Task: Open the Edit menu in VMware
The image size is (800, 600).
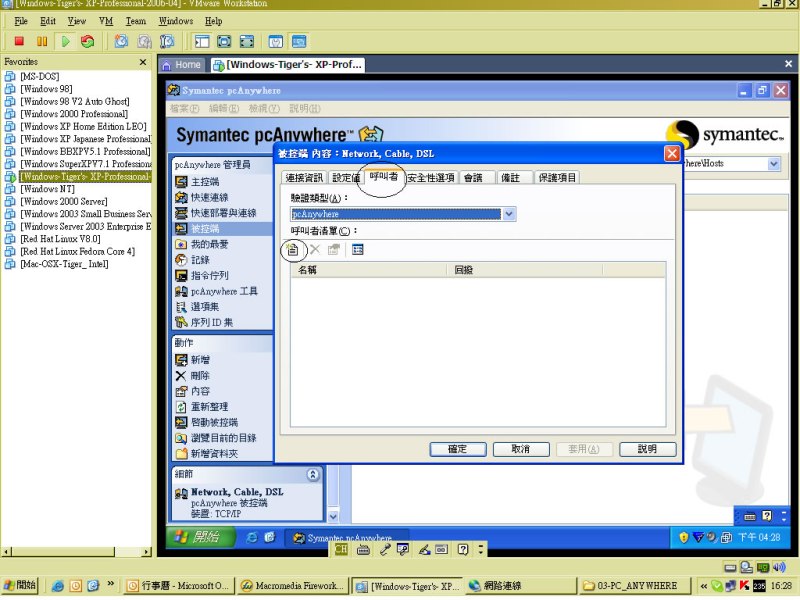Action: coord(48,21)
